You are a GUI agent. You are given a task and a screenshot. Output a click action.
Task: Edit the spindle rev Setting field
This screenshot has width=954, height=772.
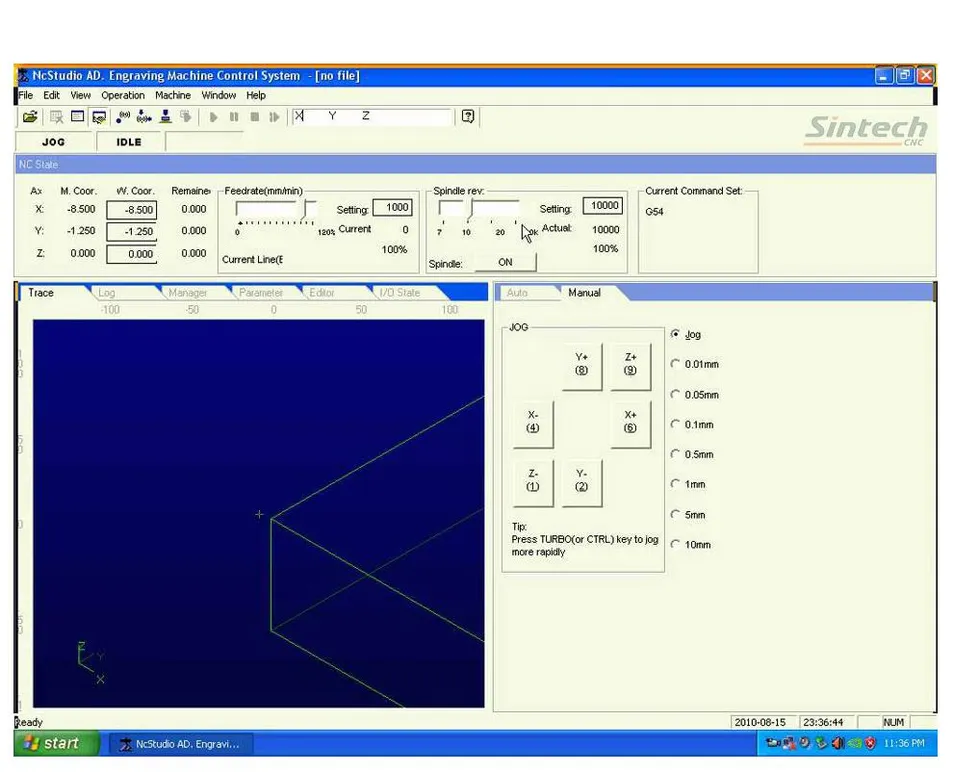click(602, 205)
